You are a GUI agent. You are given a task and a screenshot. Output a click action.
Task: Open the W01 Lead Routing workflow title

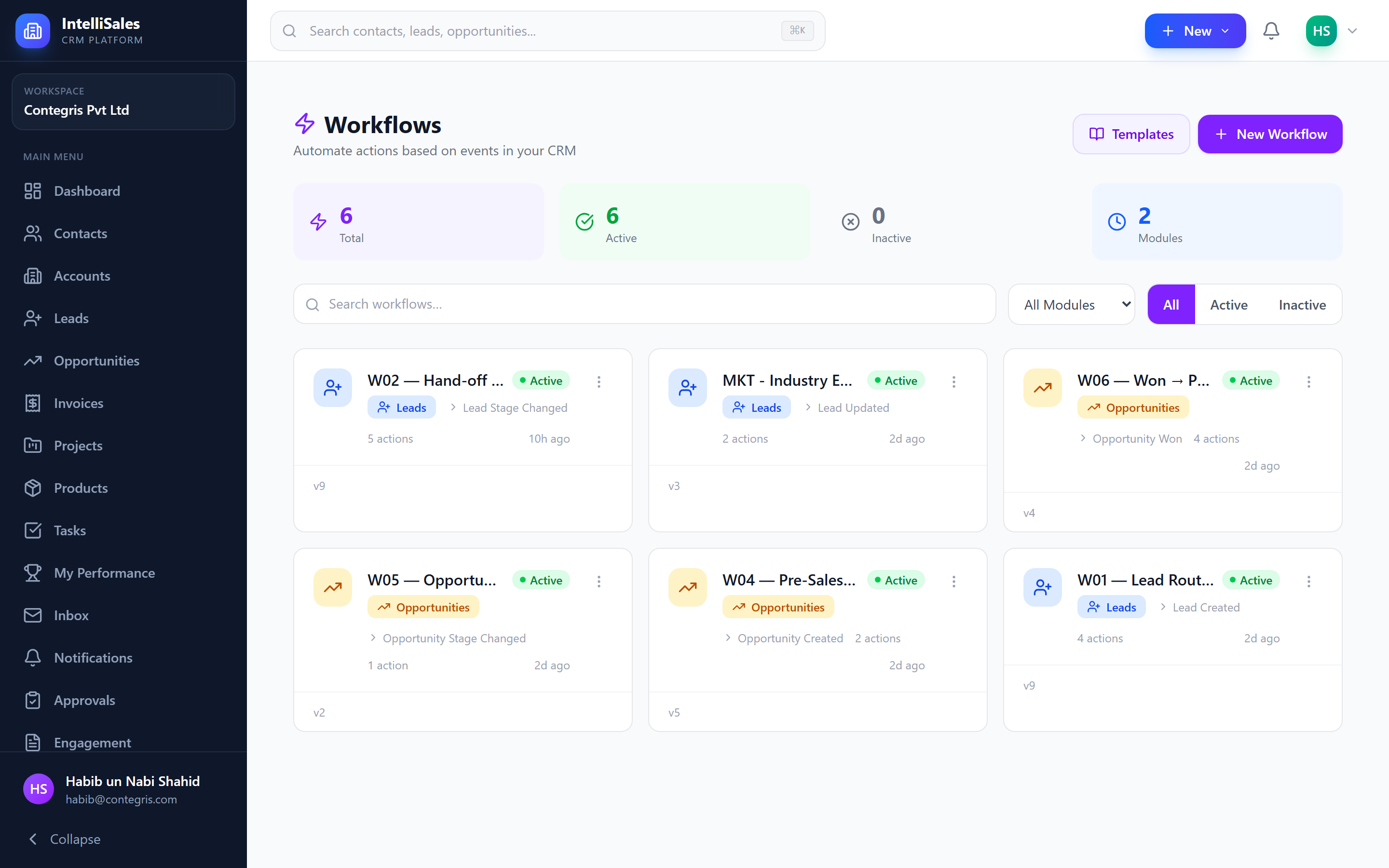click(x=1145, y=581)
